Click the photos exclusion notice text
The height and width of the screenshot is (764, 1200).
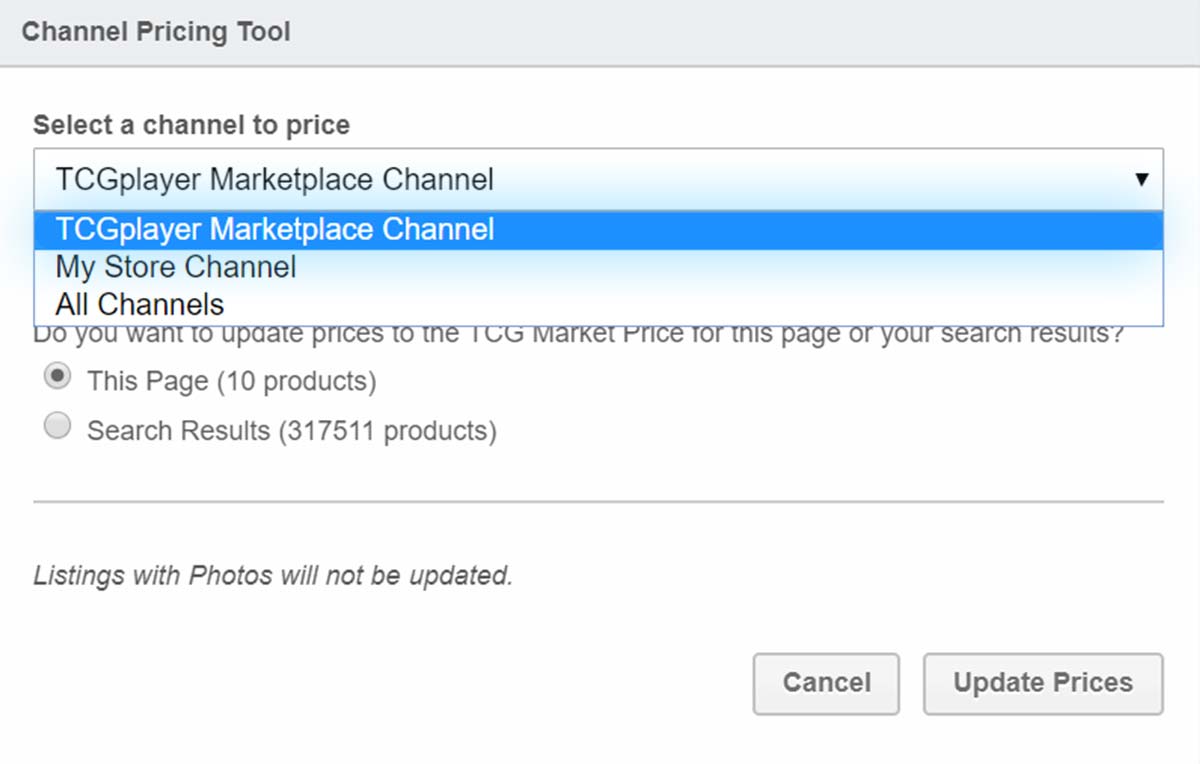point(272,575)
